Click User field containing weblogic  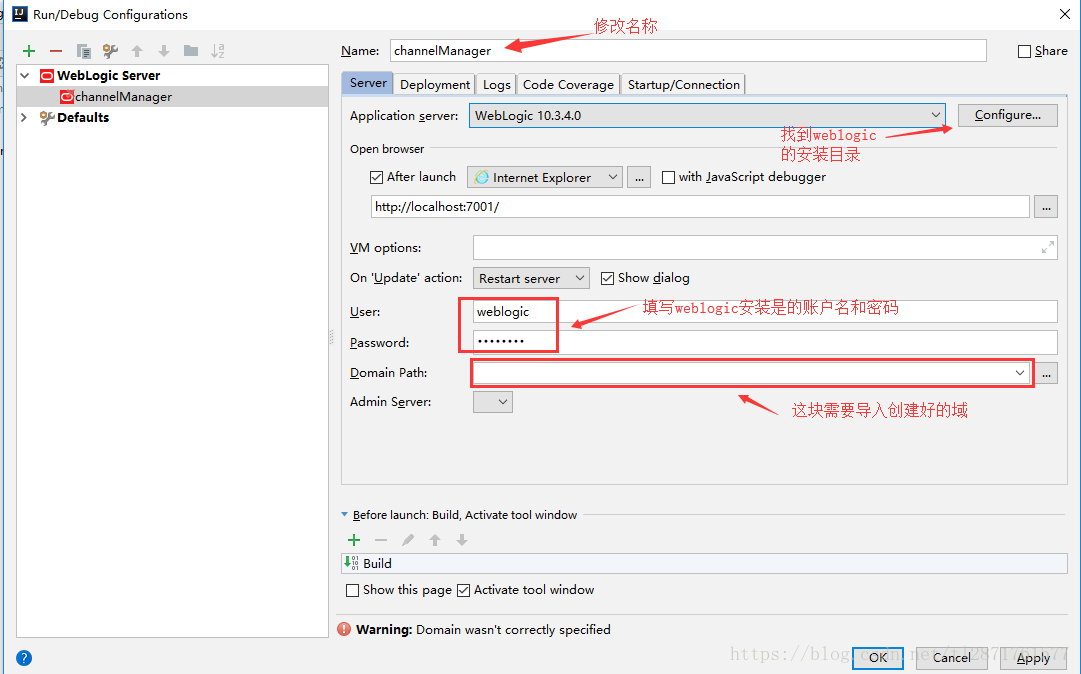pyautogui.click(x=765, y=312)
